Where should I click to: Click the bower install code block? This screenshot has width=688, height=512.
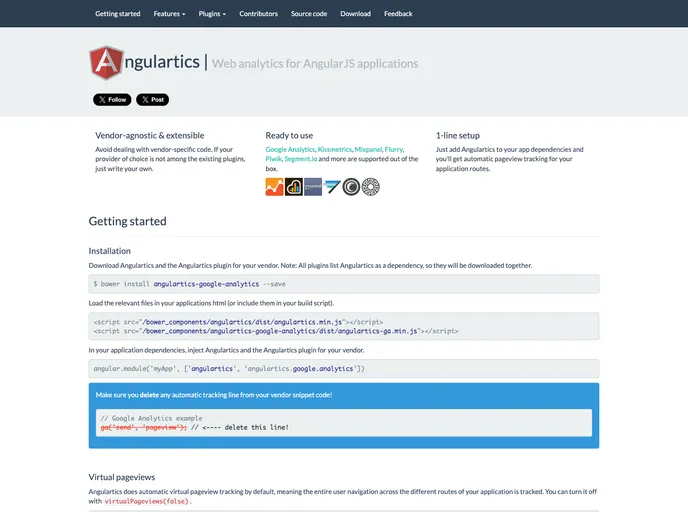(344, 284)
